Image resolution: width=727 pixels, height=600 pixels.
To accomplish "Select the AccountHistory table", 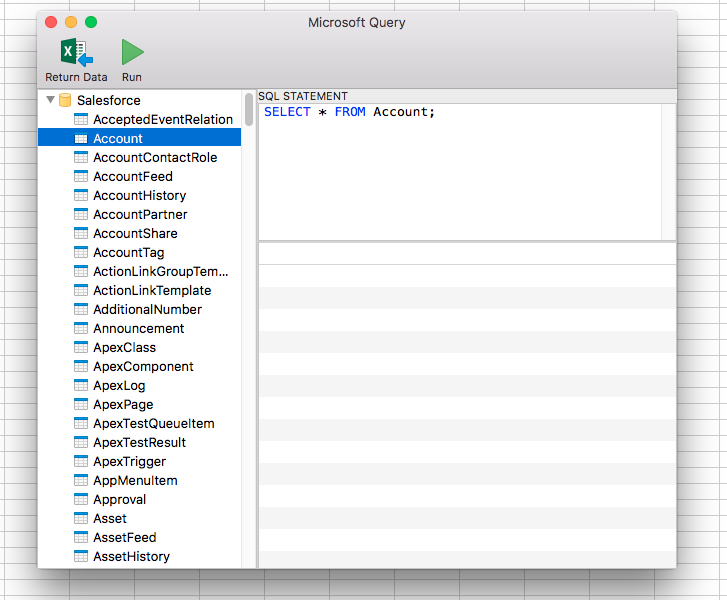I will [x=140, y=196].
